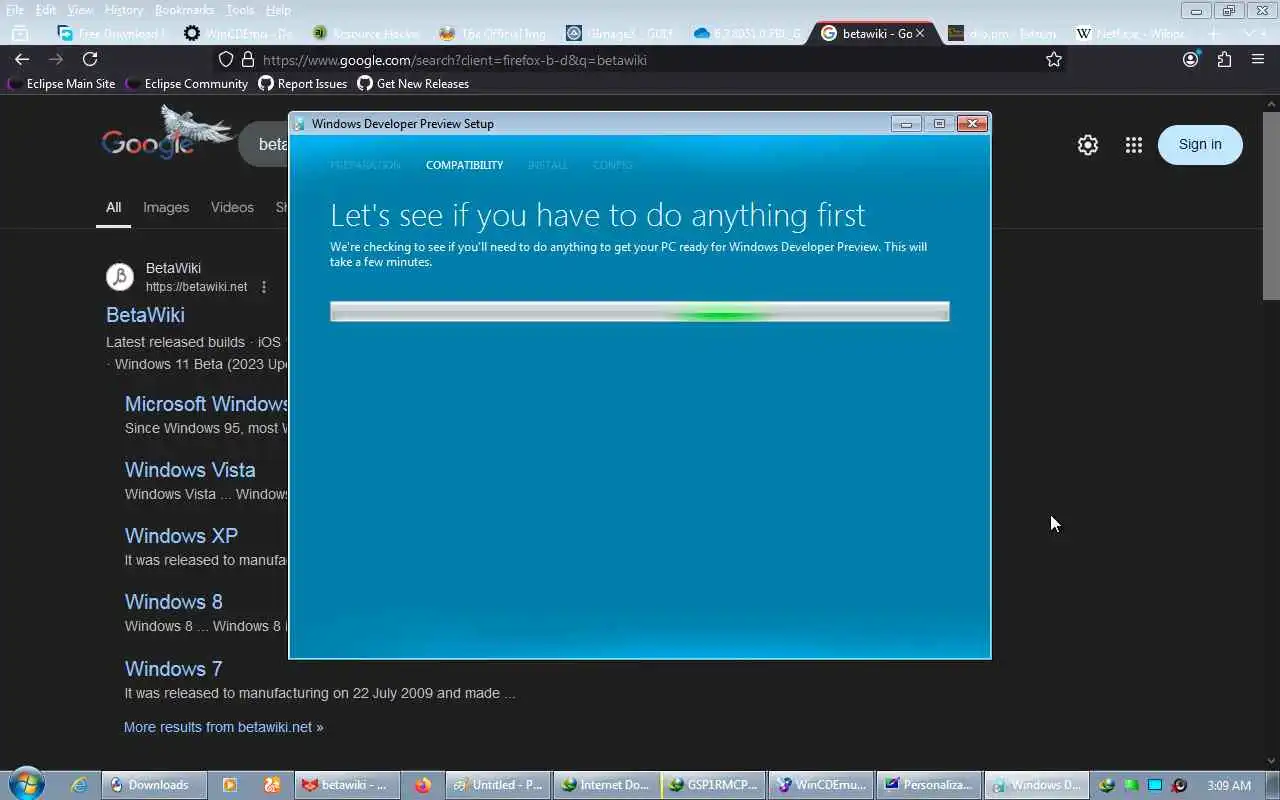Open Windows XP sublink
The image size is (1280, 800).
(x=181, y=536)
